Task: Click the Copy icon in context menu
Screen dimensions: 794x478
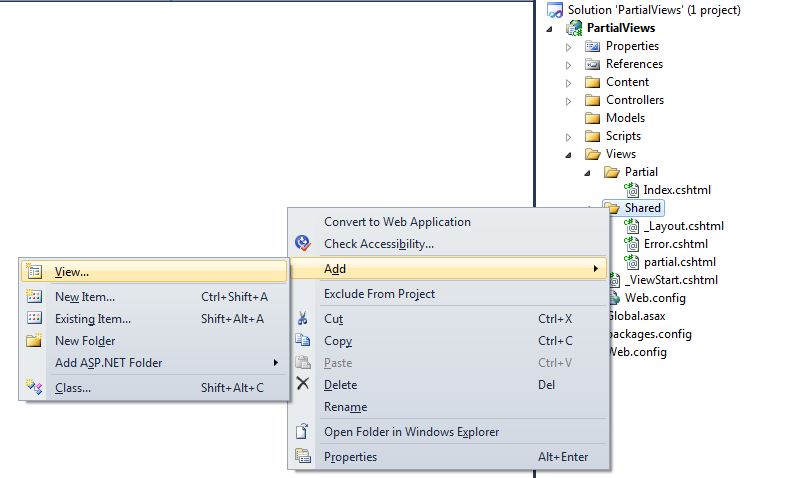Action: tap(303, 340)
